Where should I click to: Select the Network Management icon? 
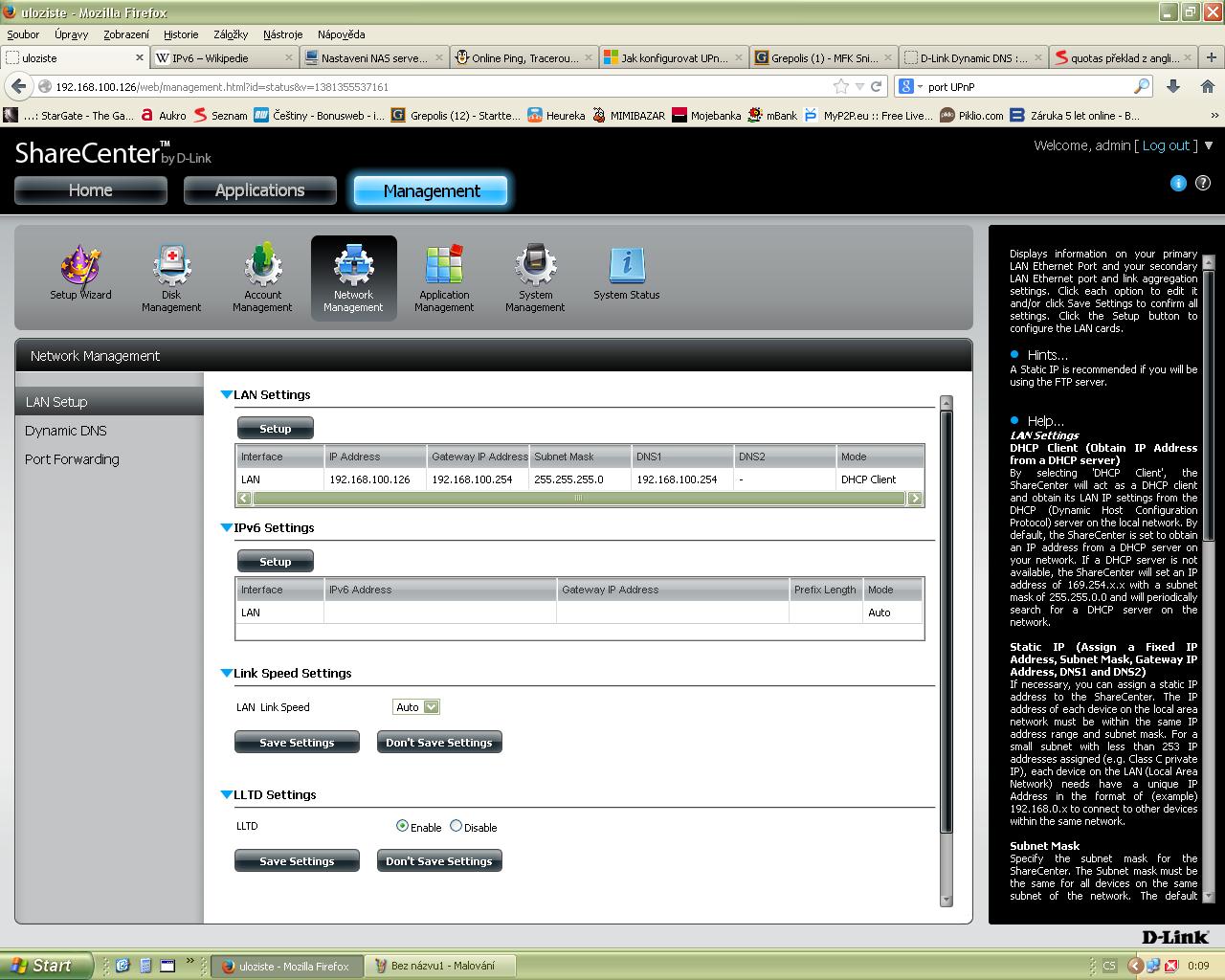(x=353, y=278)
